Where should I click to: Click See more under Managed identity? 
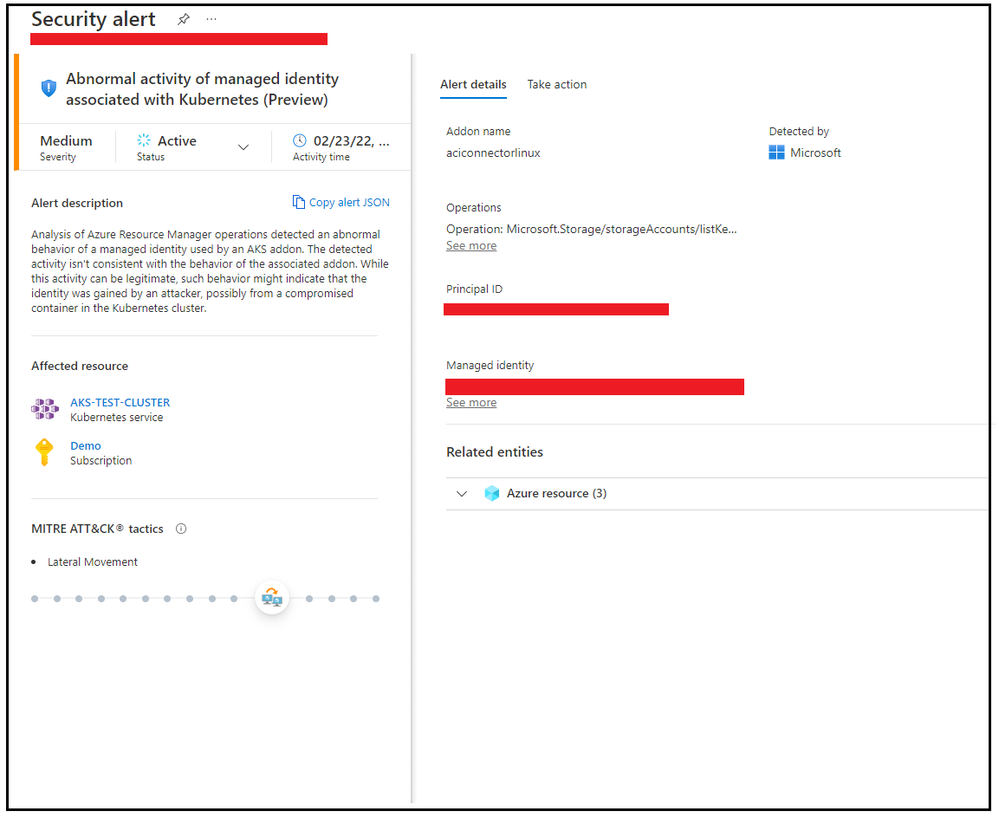point(471,403)
